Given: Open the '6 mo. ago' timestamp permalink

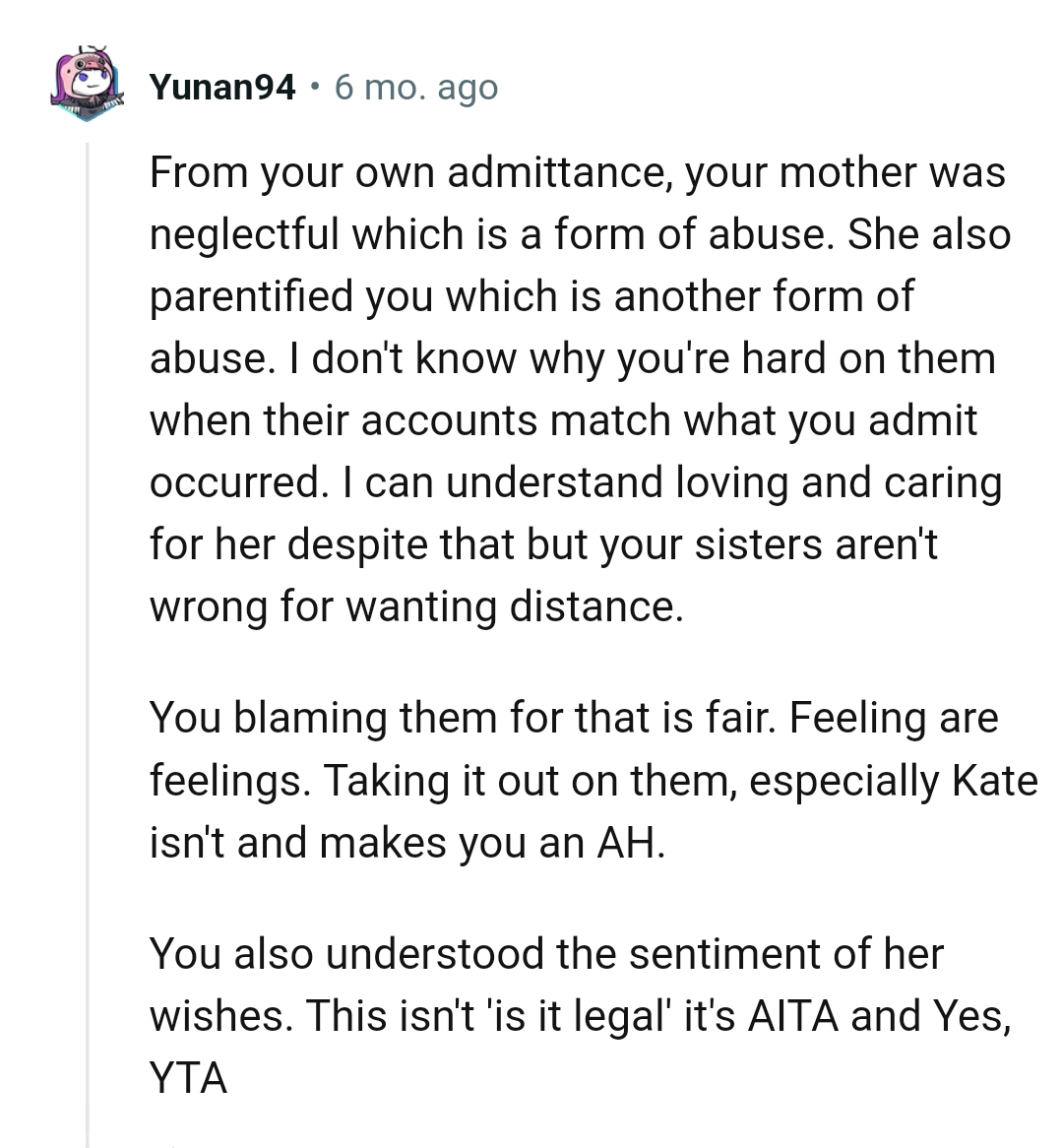Looking at the screenshot, I should click(415, 87).
